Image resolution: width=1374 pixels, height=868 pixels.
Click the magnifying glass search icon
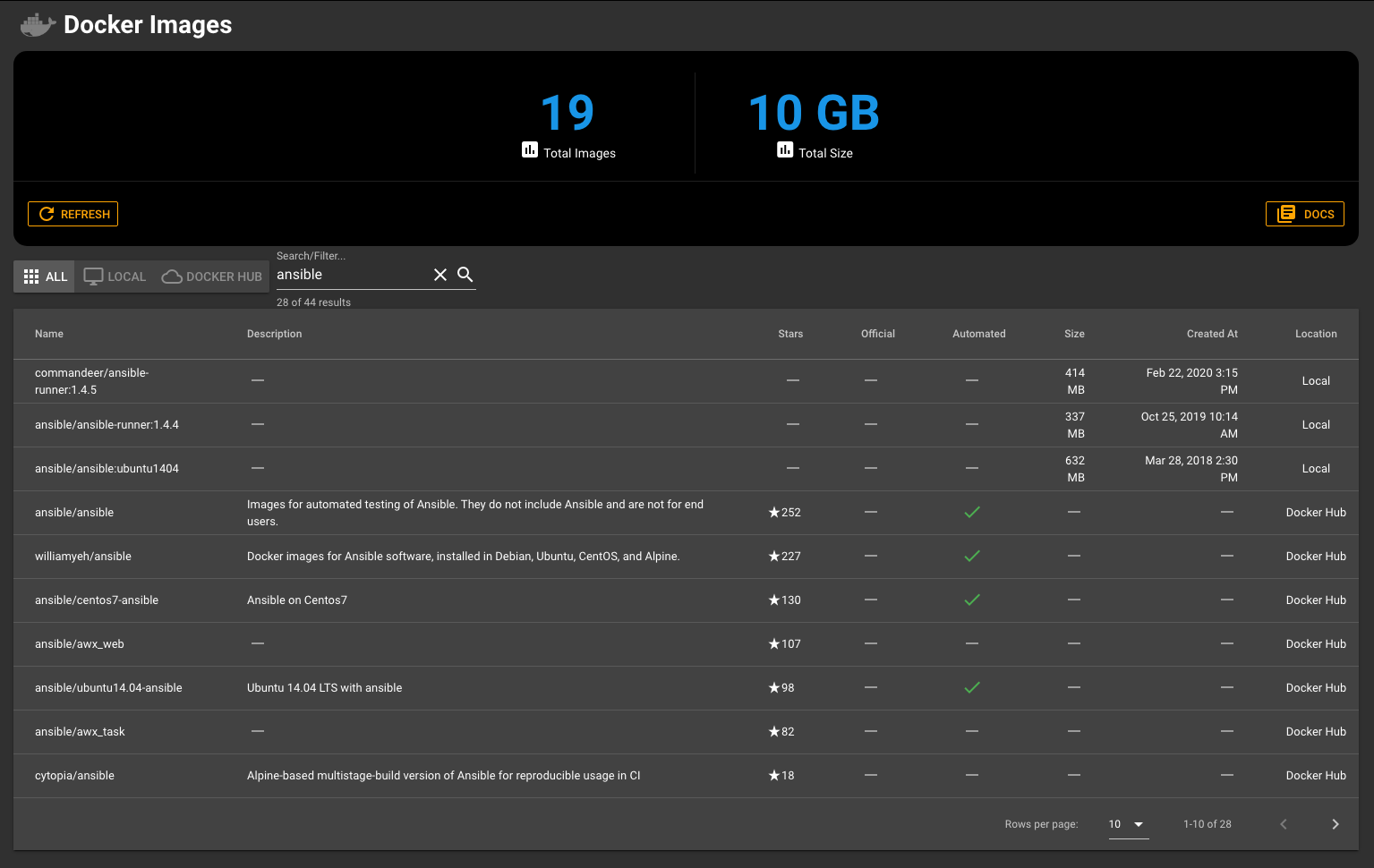[465, 274]
